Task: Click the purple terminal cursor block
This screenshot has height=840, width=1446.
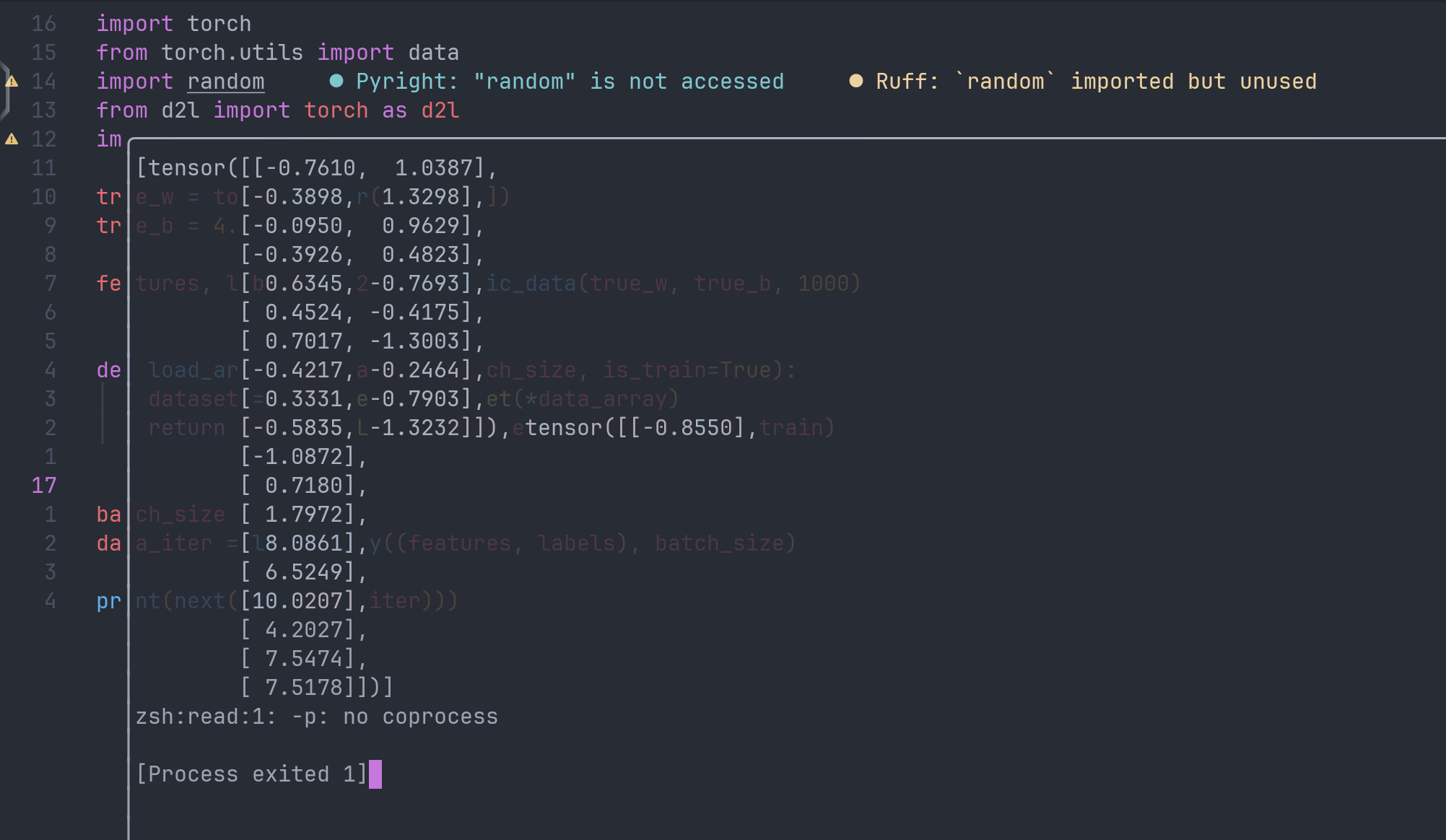Action: [x=375, y=774]
